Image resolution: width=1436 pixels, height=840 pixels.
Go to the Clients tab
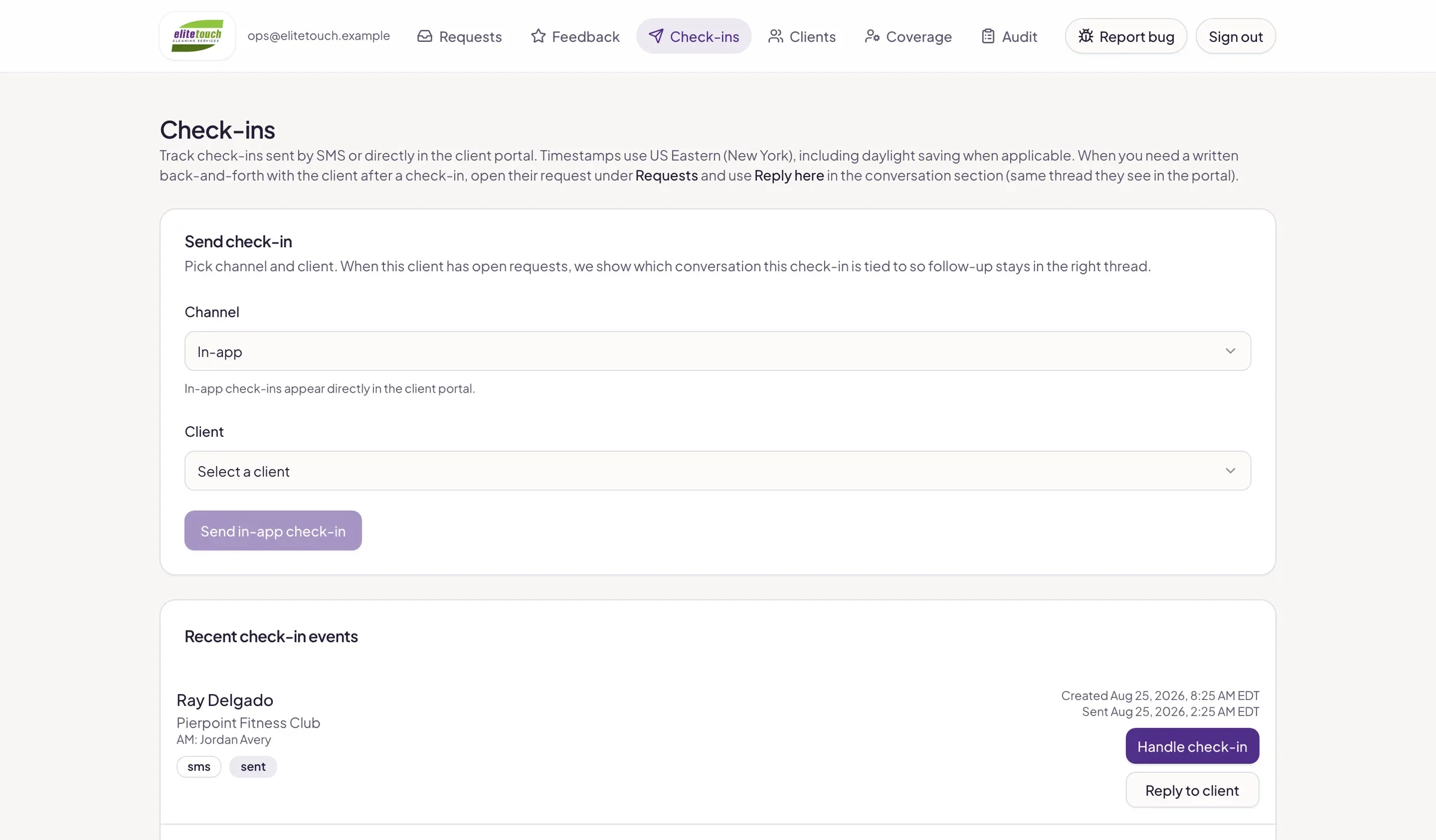tap(802, 36)
